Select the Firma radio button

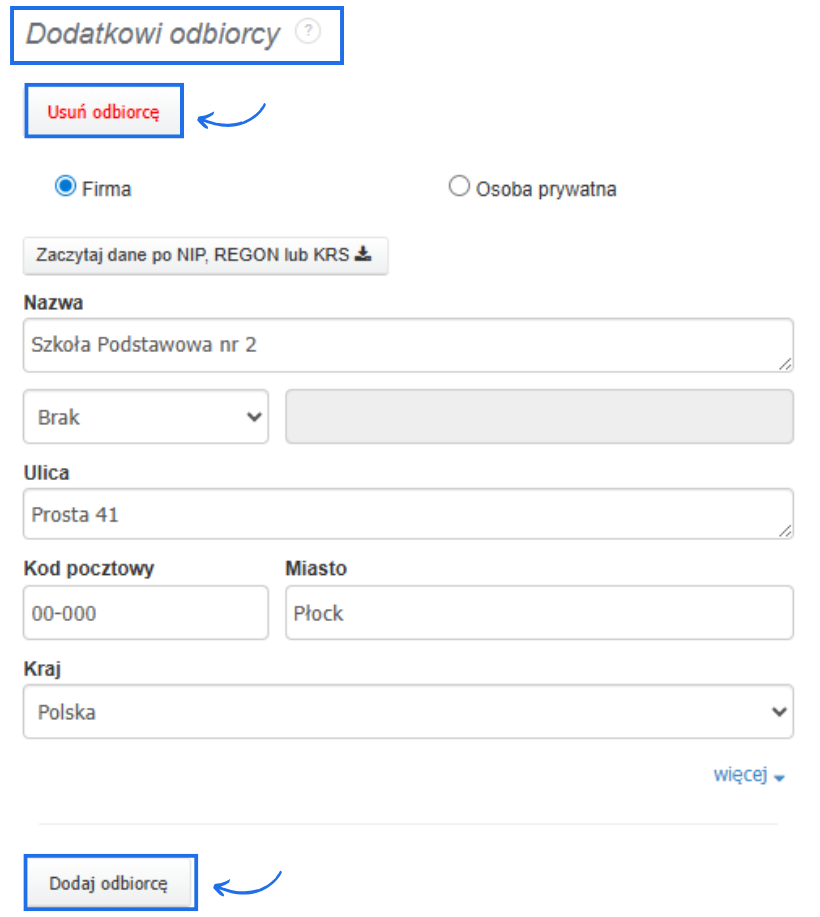tap(66, 187)
